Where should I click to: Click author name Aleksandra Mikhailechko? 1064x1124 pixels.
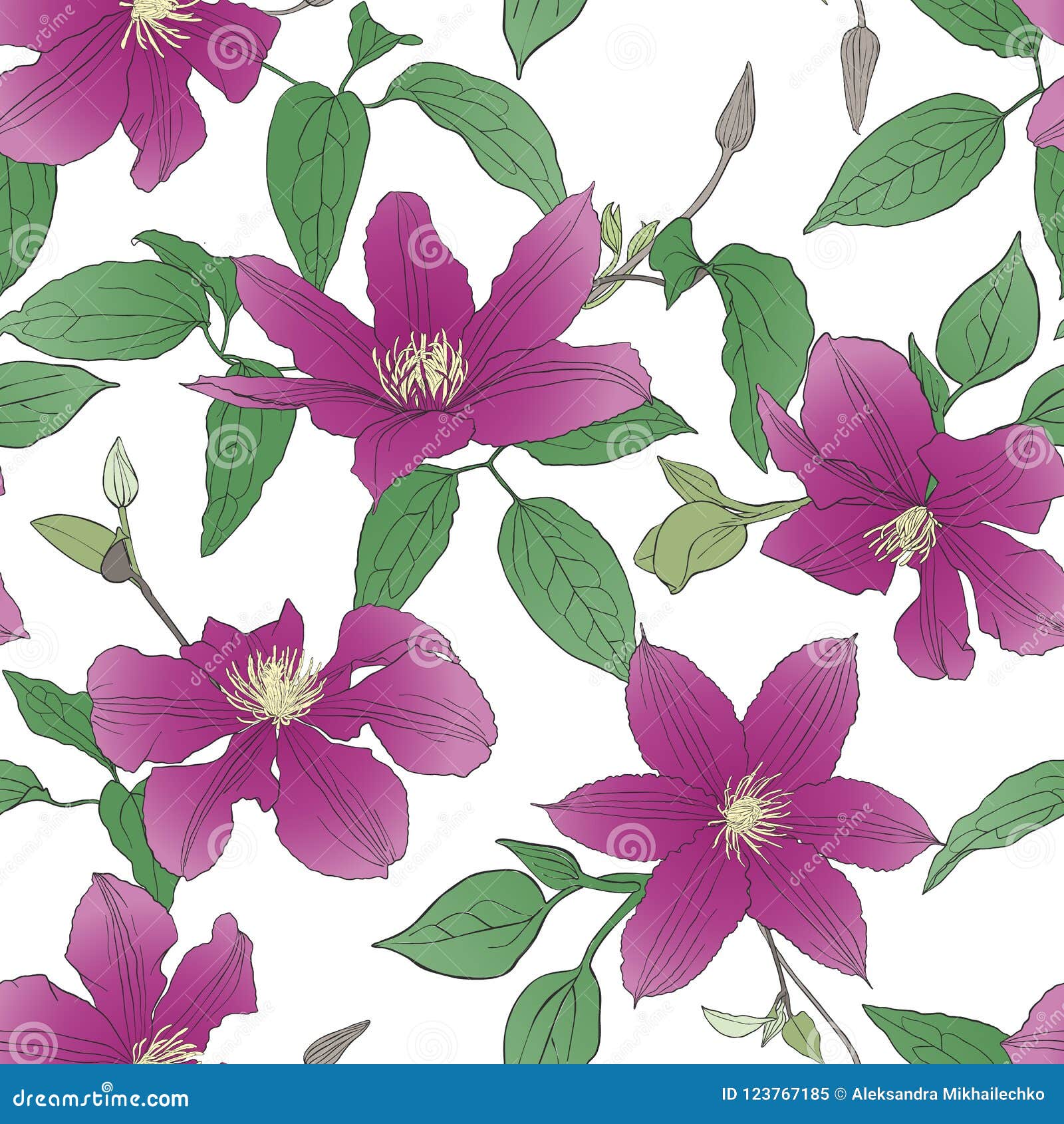tap(948, 1094)
